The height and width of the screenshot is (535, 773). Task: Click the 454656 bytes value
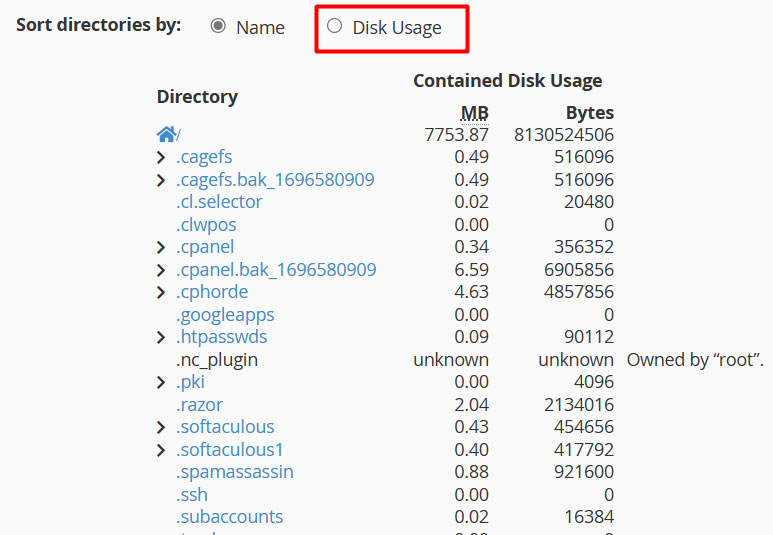[584, 427]
